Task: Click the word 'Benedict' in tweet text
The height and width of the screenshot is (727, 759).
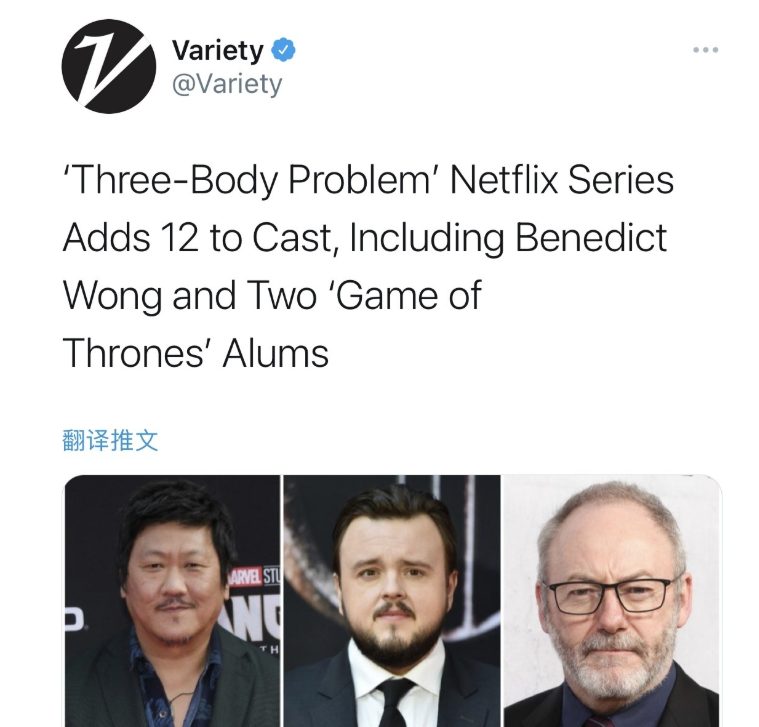Action: (591, 237)
